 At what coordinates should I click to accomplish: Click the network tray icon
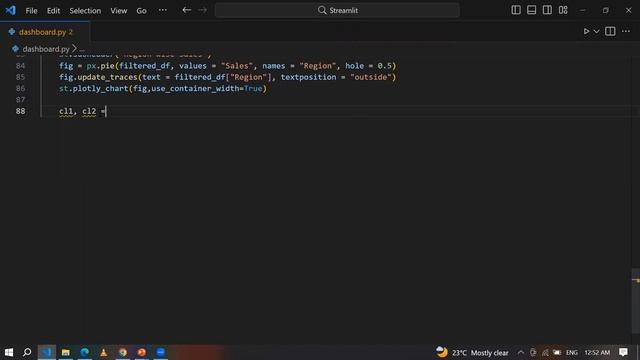(x=545, y=352)
